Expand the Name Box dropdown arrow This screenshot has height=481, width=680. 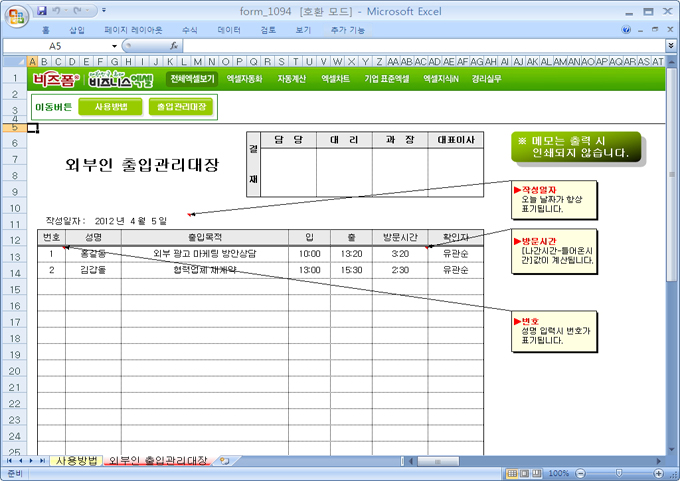pyautogui.click(x=114, y=46)
